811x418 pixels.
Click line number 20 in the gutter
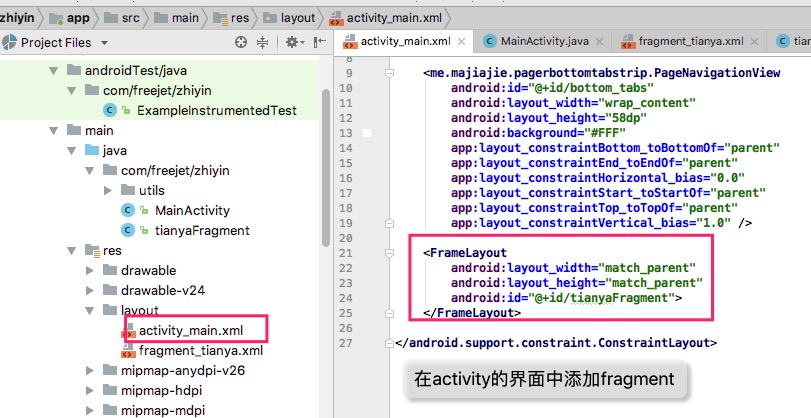point(346,238)
